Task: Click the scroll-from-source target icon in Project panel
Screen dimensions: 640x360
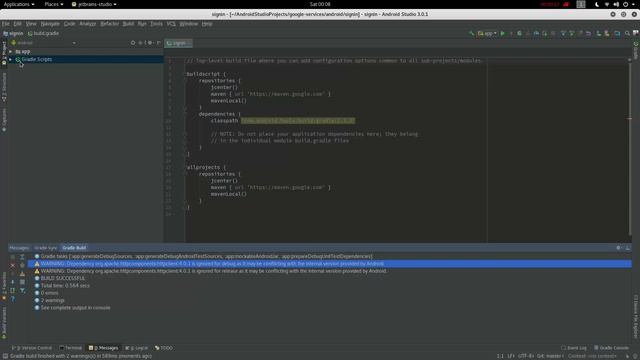Action: pyautogui.click(x=133, y=43)
